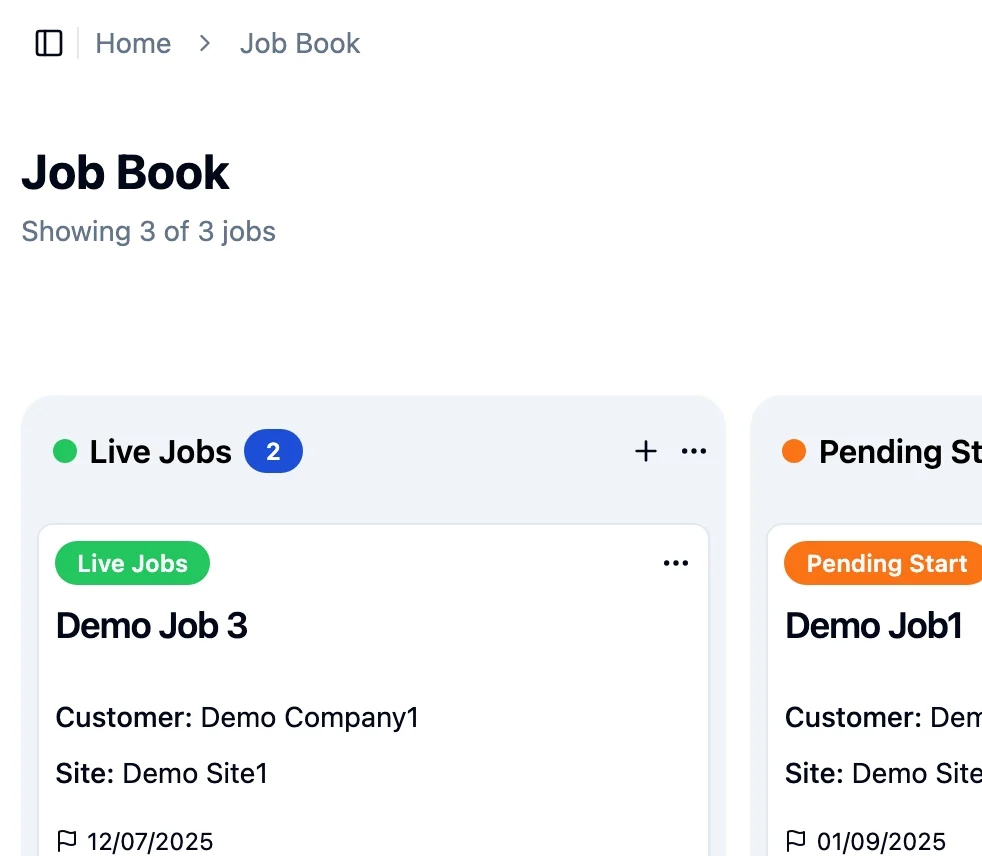Click the green Live Jobs status dot
This screenshot has height=856, width=982.
(65, 451)
